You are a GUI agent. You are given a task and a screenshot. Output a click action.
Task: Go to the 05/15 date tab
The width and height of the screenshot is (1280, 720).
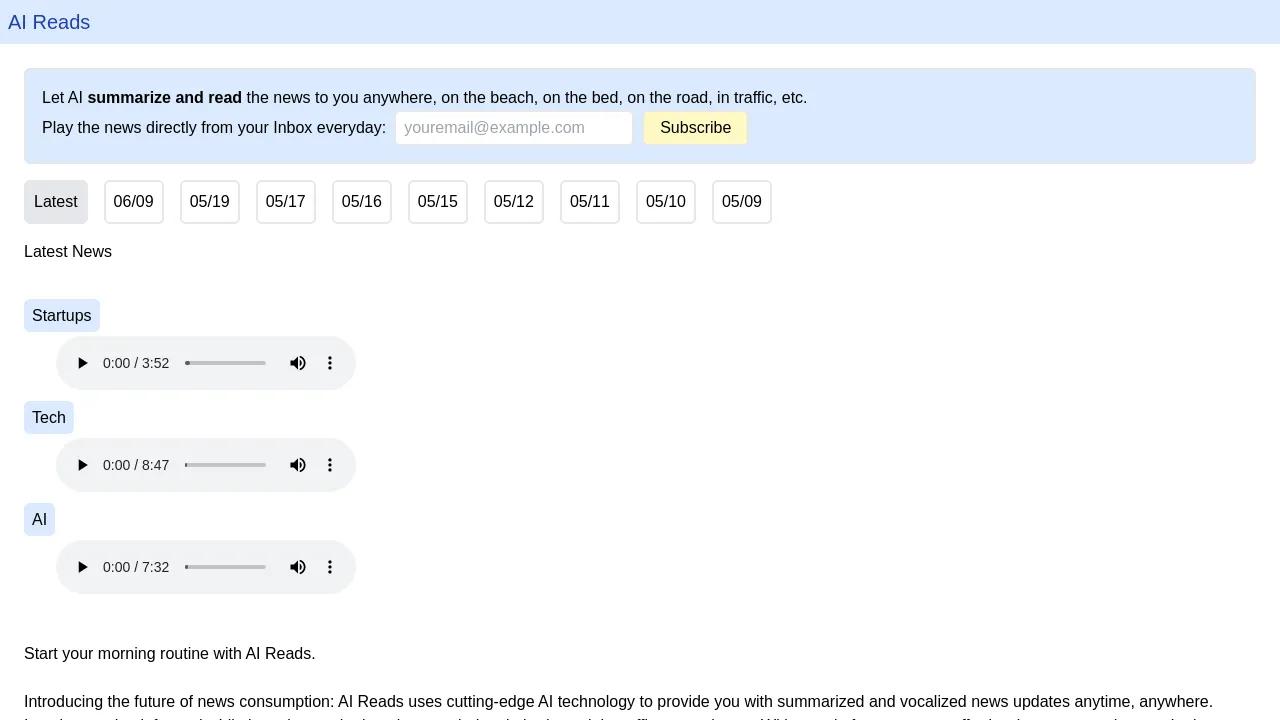tap(438, 202)
